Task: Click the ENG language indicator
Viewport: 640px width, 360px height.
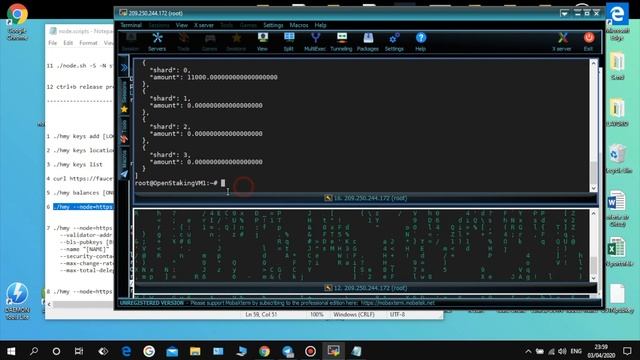Action: (x=576, y=351)
